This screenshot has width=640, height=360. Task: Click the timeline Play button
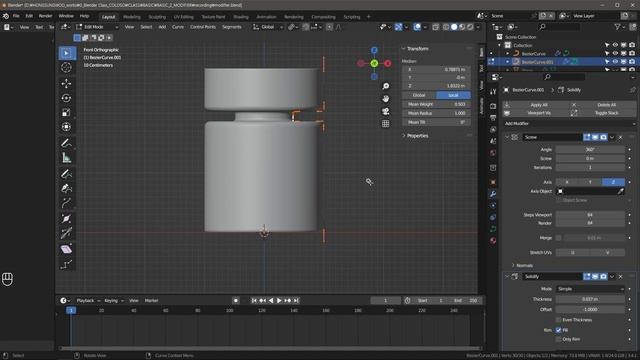(x=279, y=301)
